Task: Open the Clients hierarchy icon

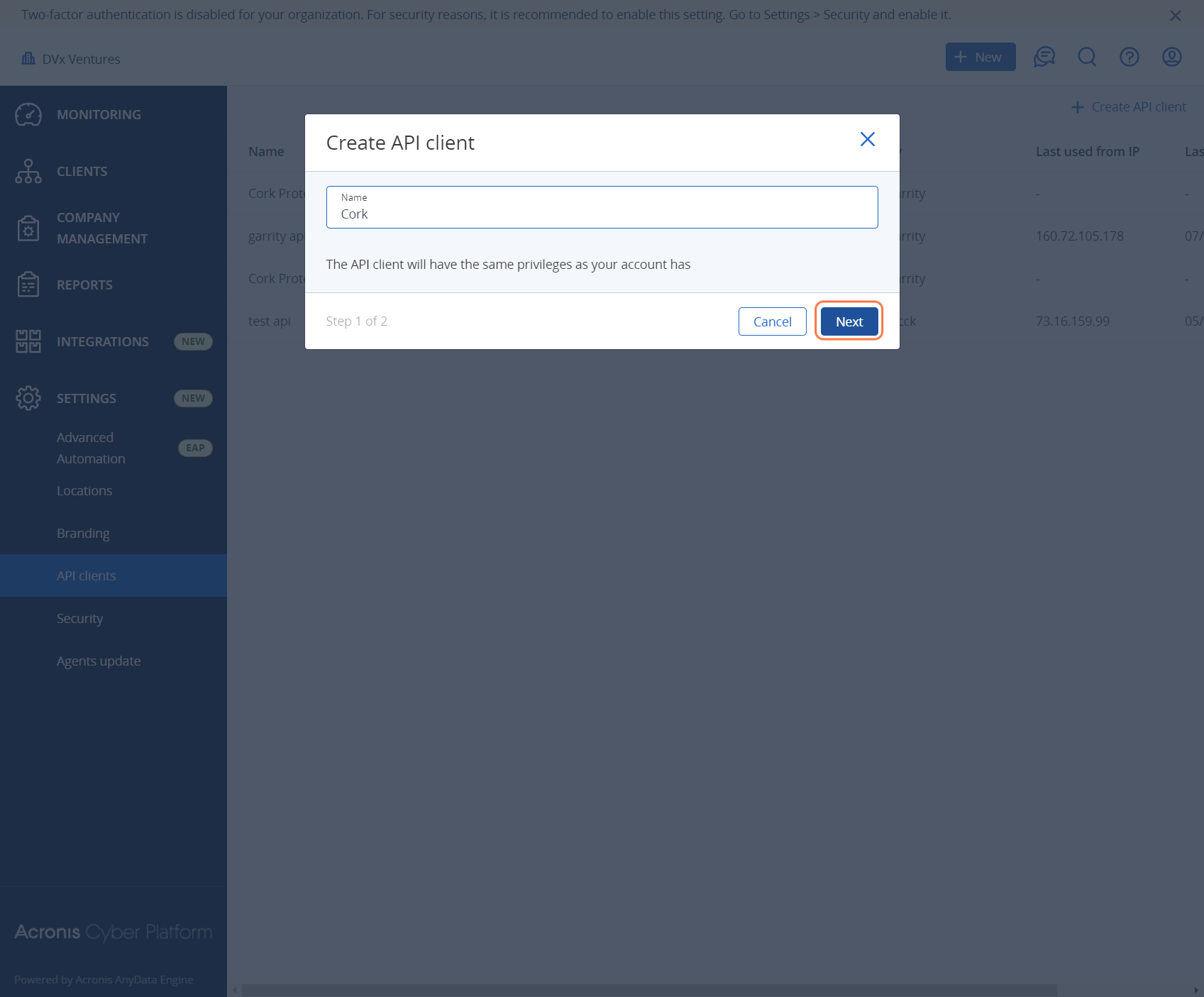Action: coord(28,171)
